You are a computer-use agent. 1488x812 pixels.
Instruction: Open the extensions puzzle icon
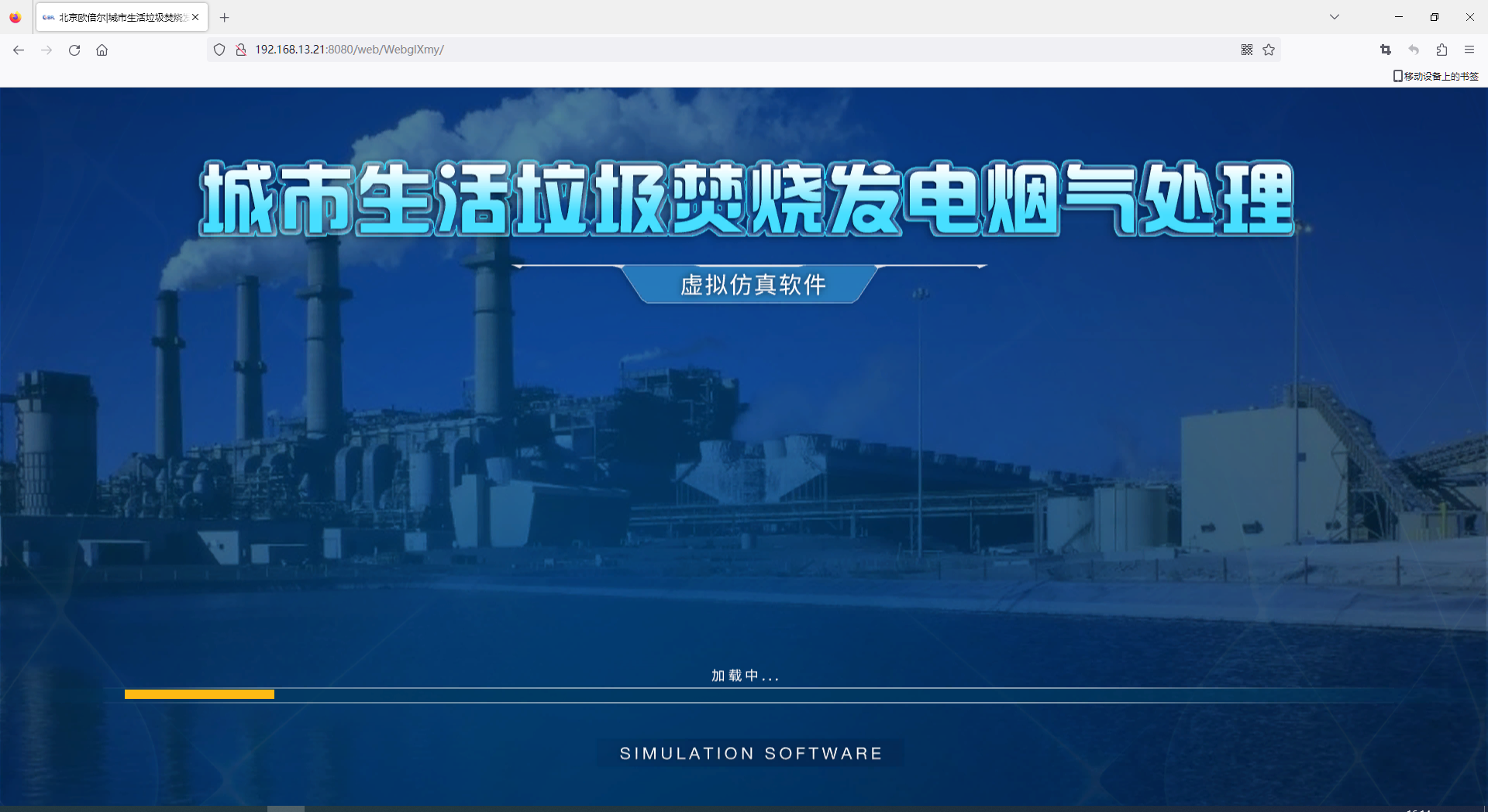click(1441, 50)
